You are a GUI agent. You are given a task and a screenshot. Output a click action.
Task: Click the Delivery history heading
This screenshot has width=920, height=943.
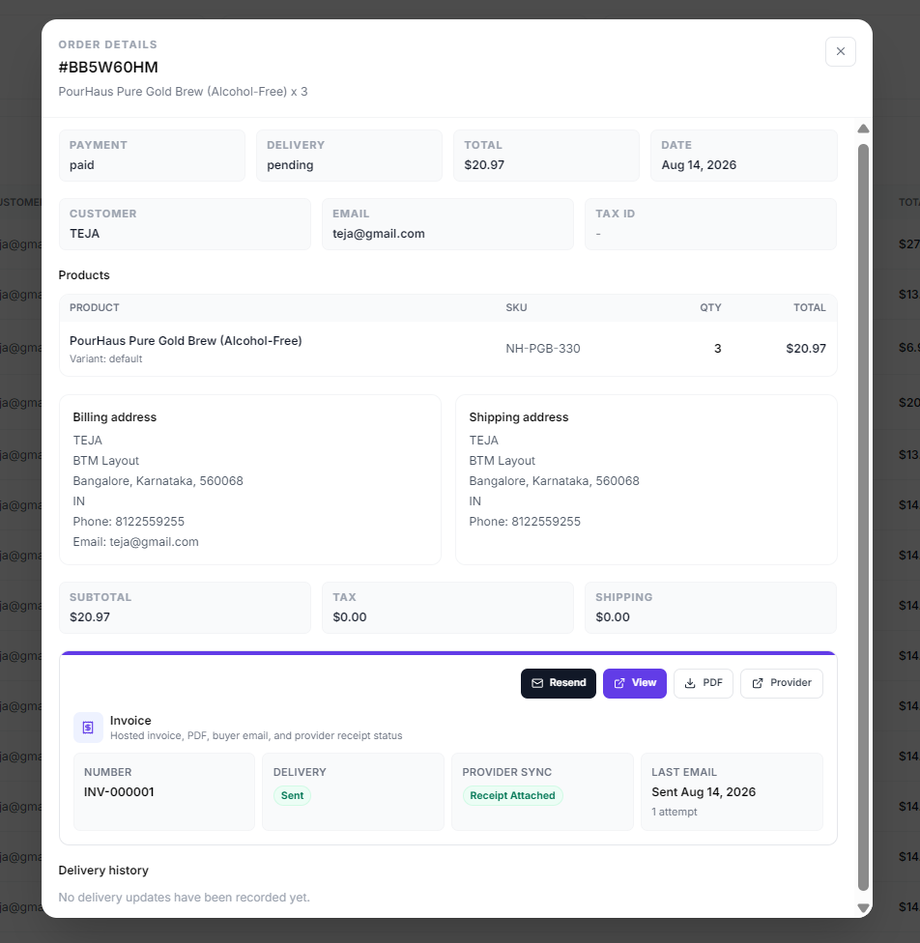[103, 870]
